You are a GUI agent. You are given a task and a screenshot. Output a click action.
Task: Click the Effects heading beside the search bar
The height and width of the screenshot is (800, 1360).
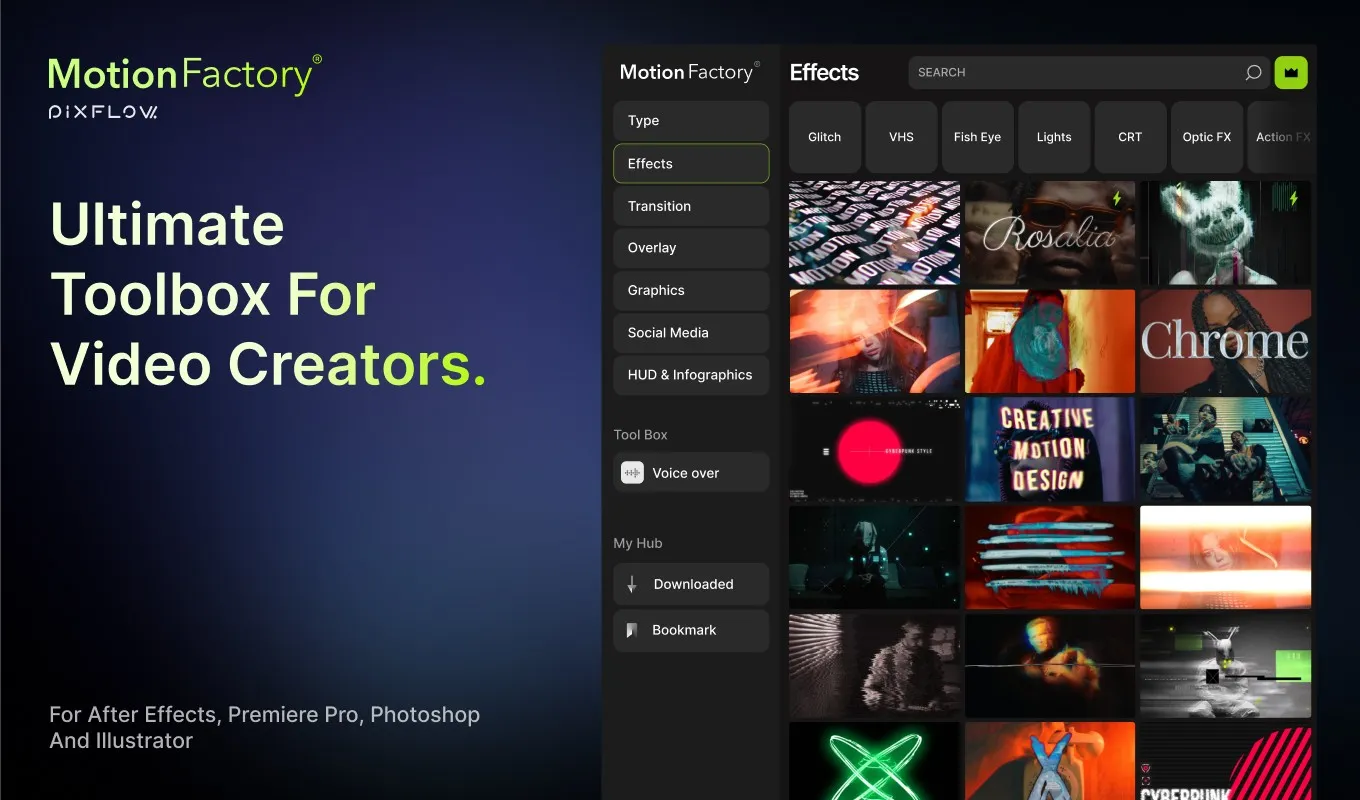(x=824, y=73)
